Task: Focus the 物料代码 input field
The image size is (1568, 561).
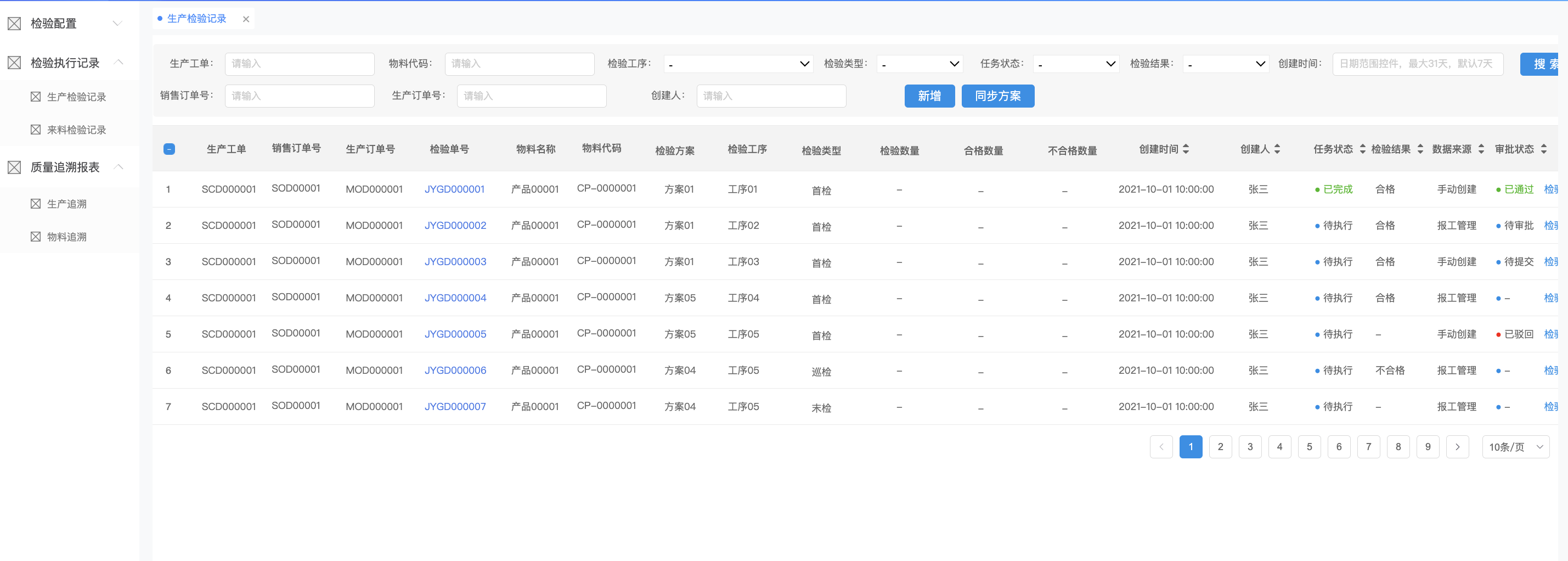Action: click(x=519, y=64)
